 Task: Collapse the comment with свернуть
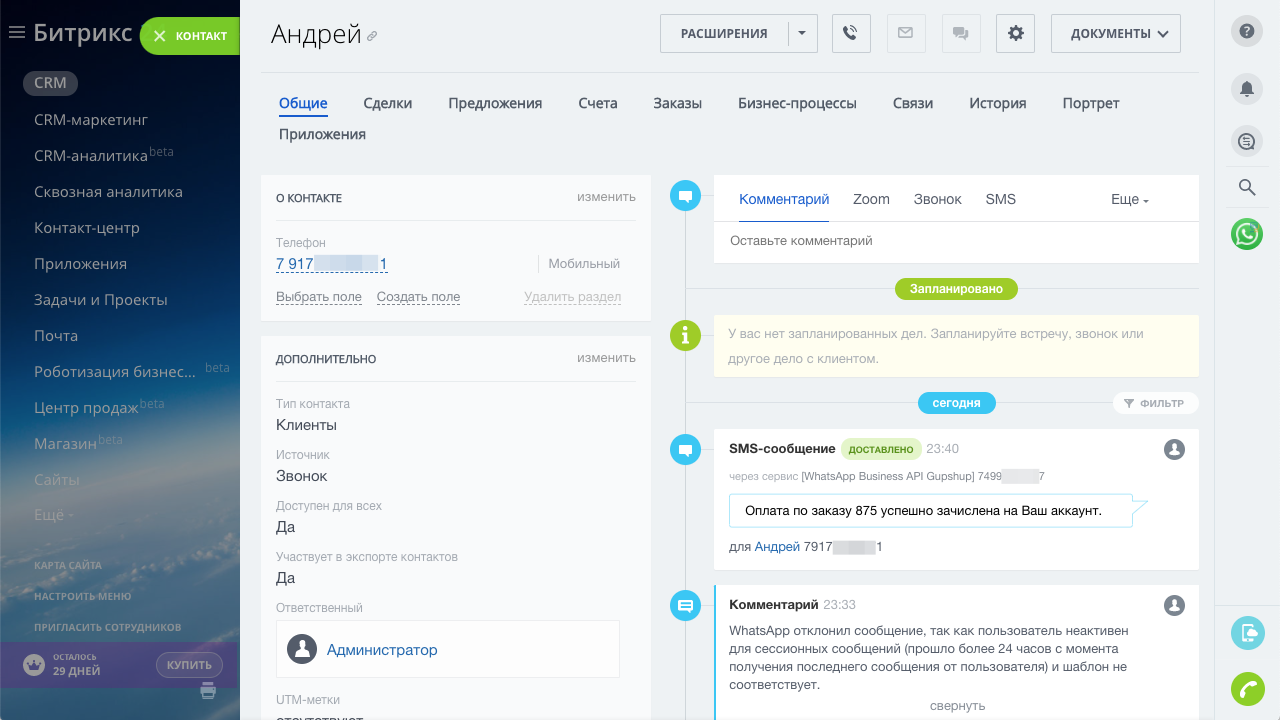click(x=957, y=705)
